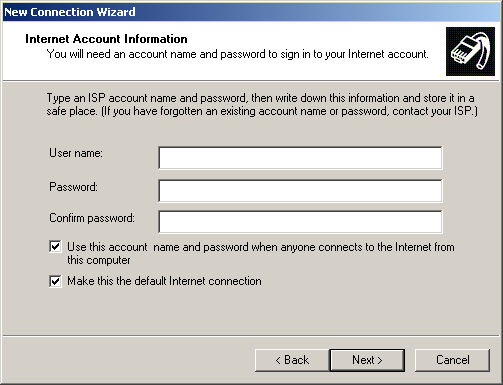Click 'Make this the default Internet connection' text

[164, 281]
